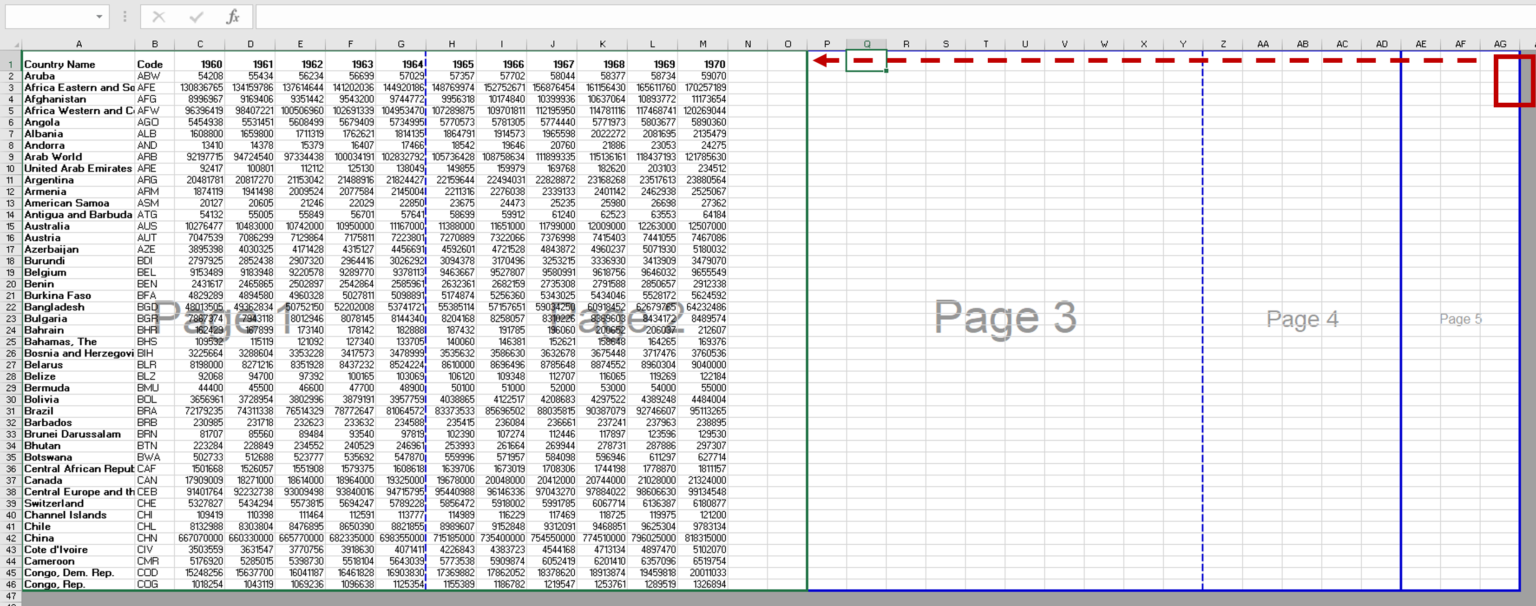
Task: Click the Select All triangle above row headers
Action: tap(16, 43)
